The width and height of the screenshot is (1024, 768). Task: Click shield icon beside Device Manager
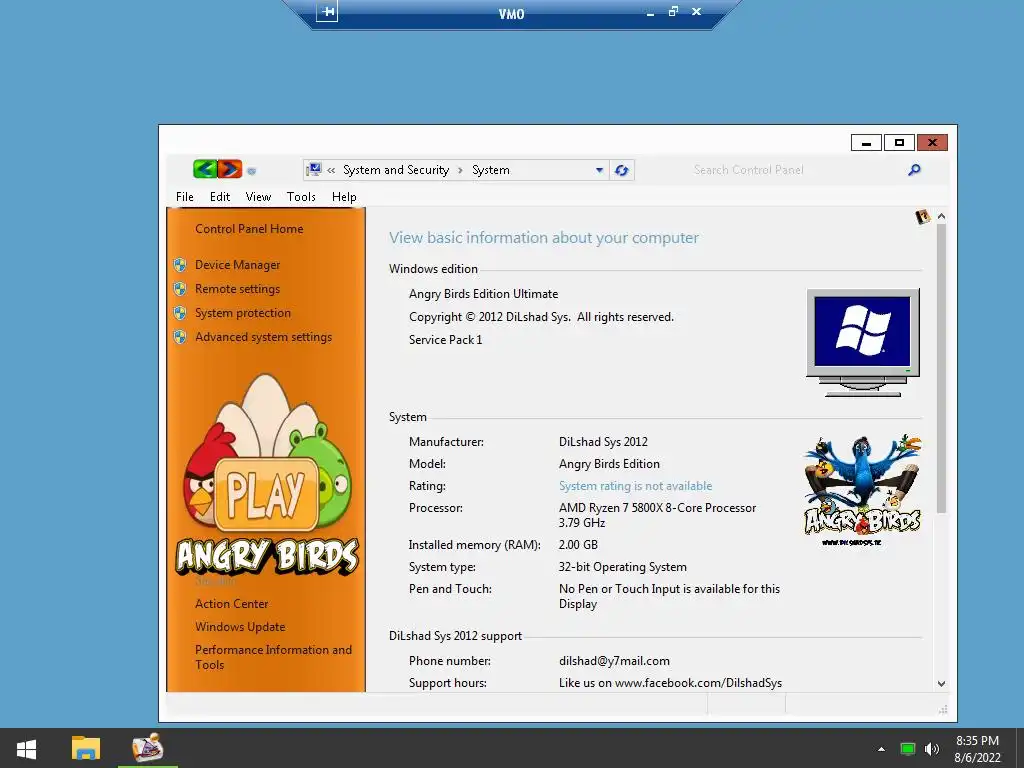[180, 265]
